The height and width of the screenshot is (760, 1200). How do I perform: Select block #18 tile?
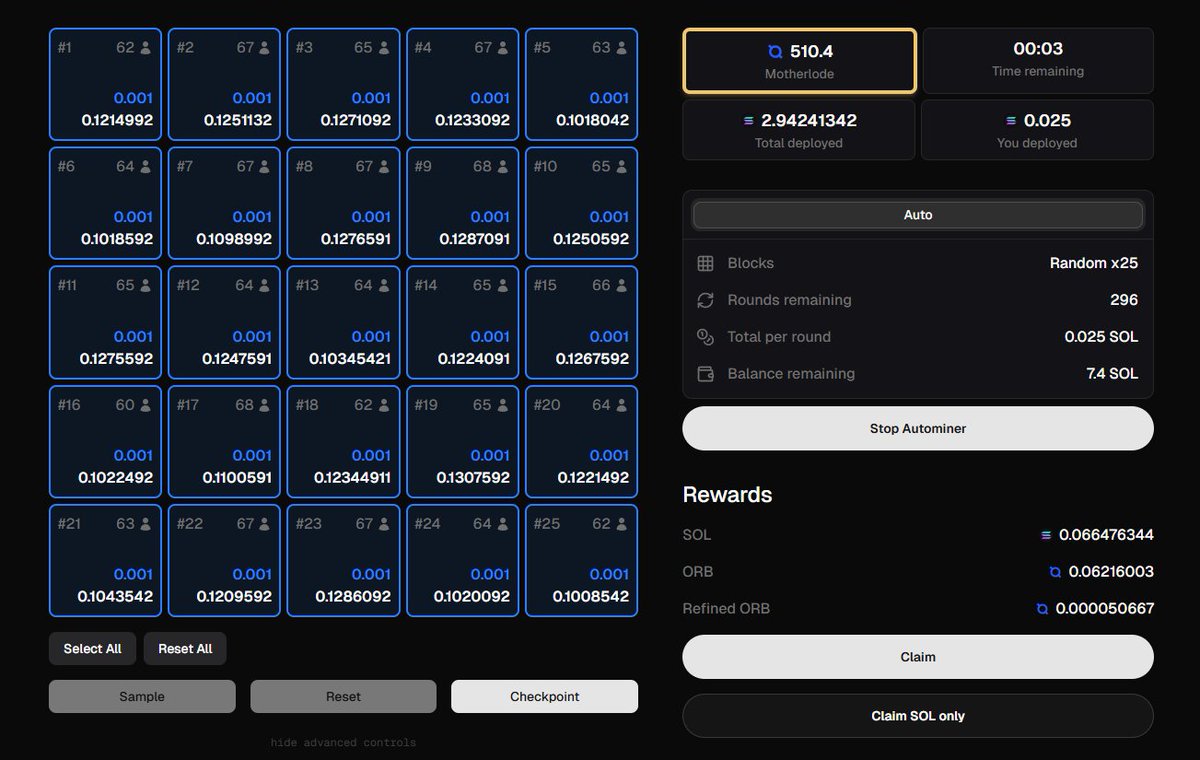pyautogui.click(x=343, y=441)
